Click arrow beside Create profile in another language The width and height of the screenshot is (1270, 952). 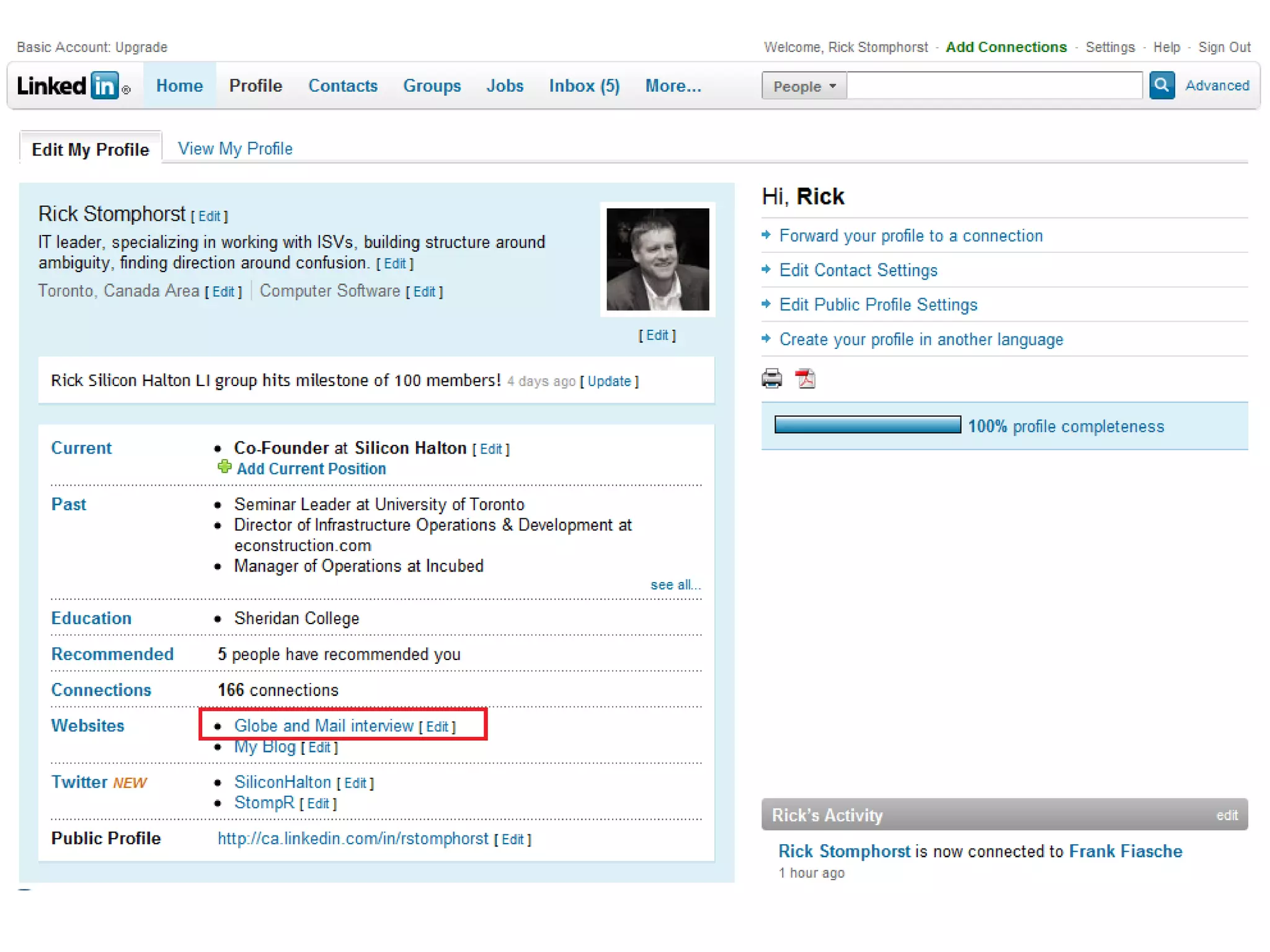pos(766,338)
